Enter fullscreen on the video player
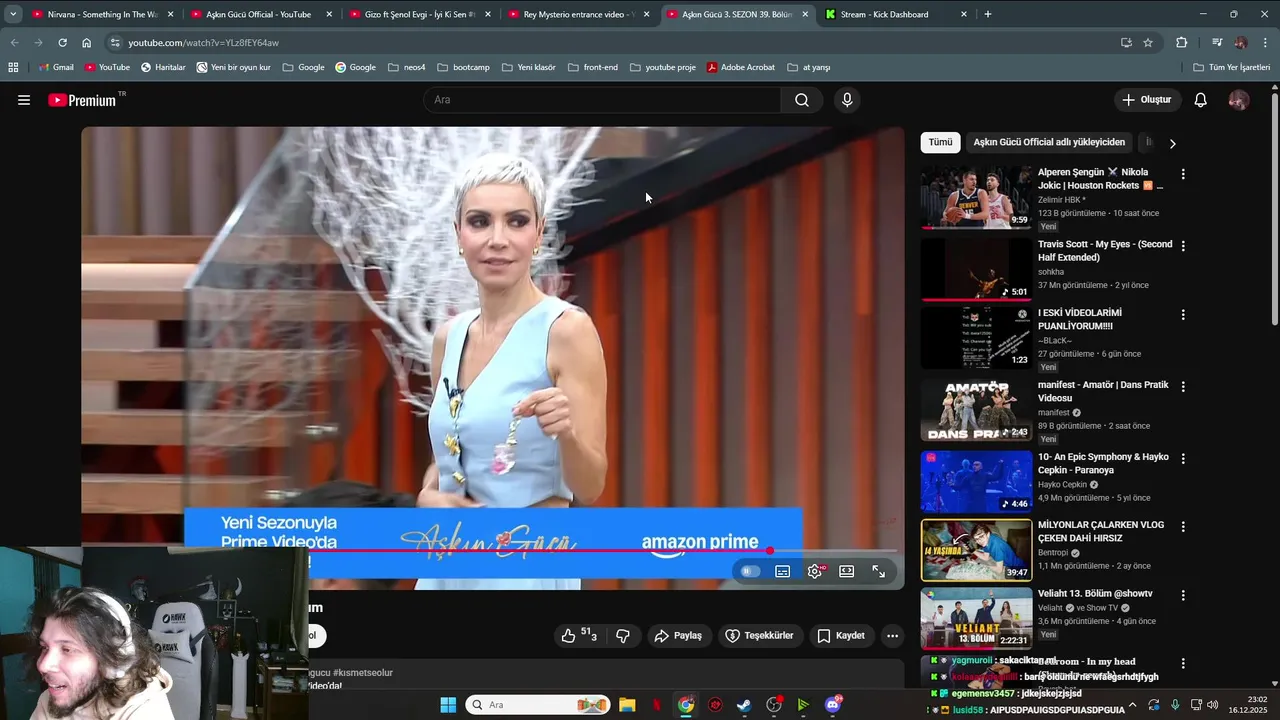Image resolution: width=1280 pixels, height=720 pixels. click(x=879, y=571)
